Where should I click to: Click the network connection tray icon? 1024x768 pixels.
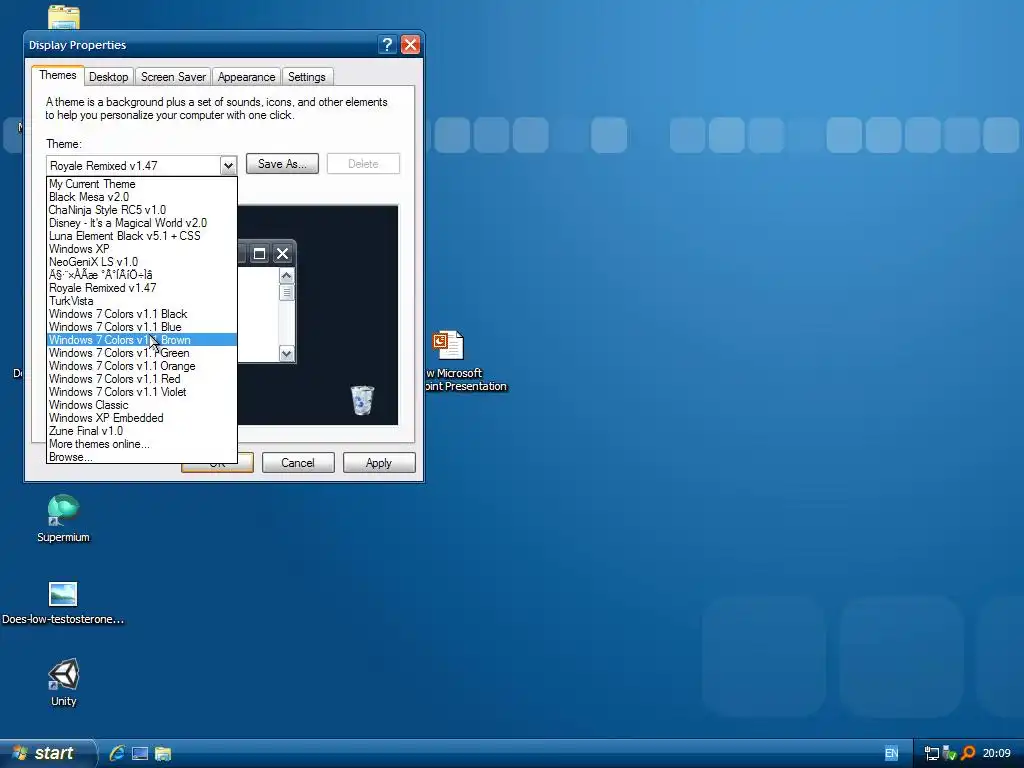pyautogui.click(x=932, y=753)
